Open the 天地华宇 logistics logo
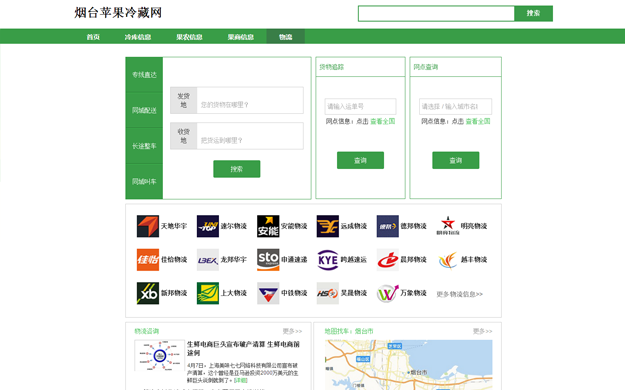Screen dimensions: 625x390 148,226
